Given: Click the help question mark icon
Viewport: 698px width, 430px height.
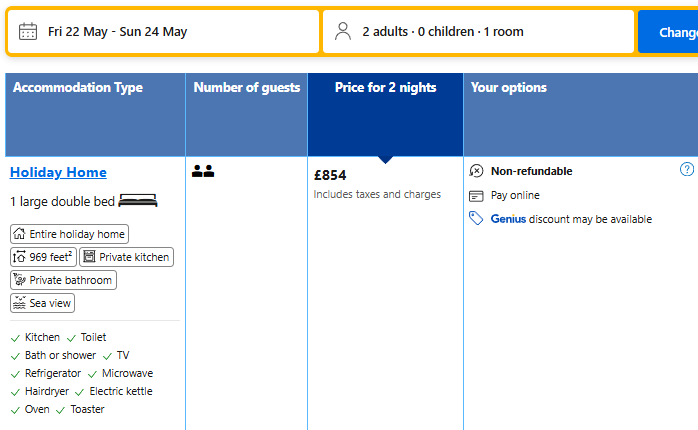Looking at the screenshot, I should [687, 170].
